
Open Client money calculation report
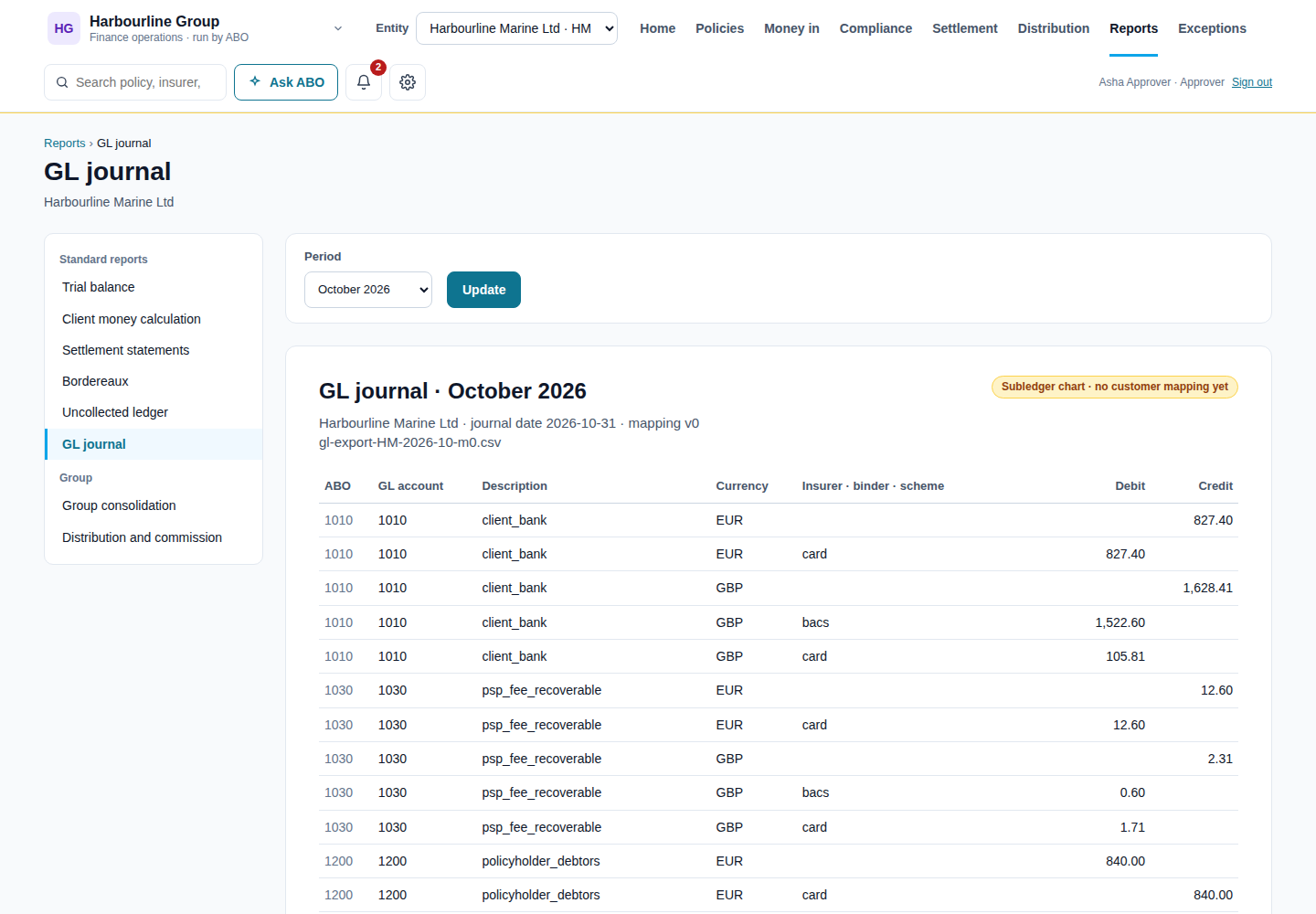(154, 319)
